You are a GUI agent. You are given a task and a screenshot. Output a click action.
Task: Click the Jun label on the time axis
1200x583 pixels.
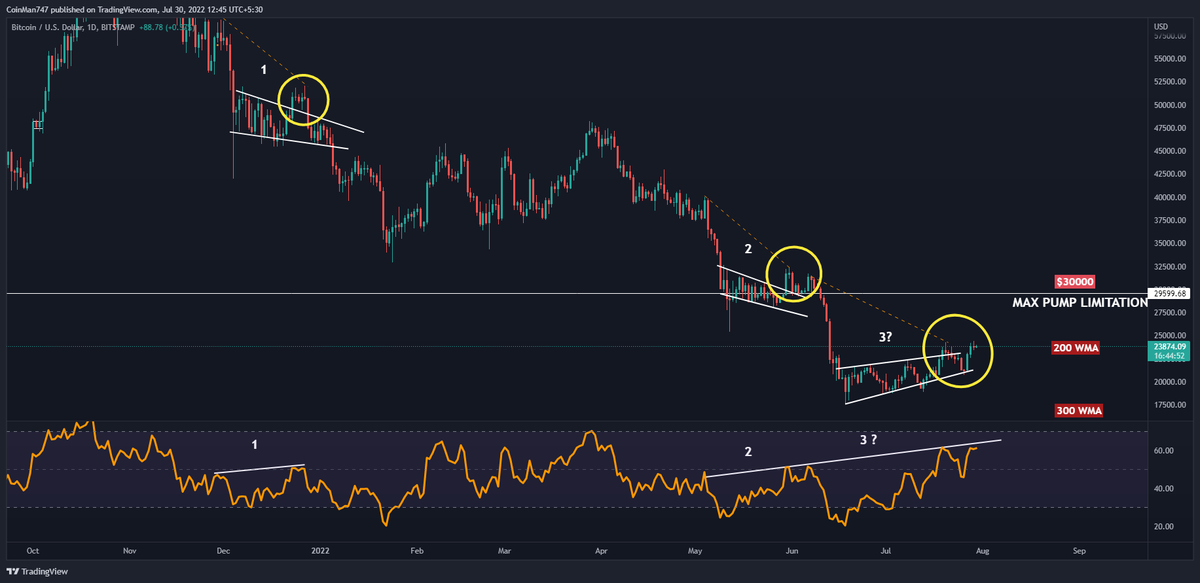[x=792, y=550]
